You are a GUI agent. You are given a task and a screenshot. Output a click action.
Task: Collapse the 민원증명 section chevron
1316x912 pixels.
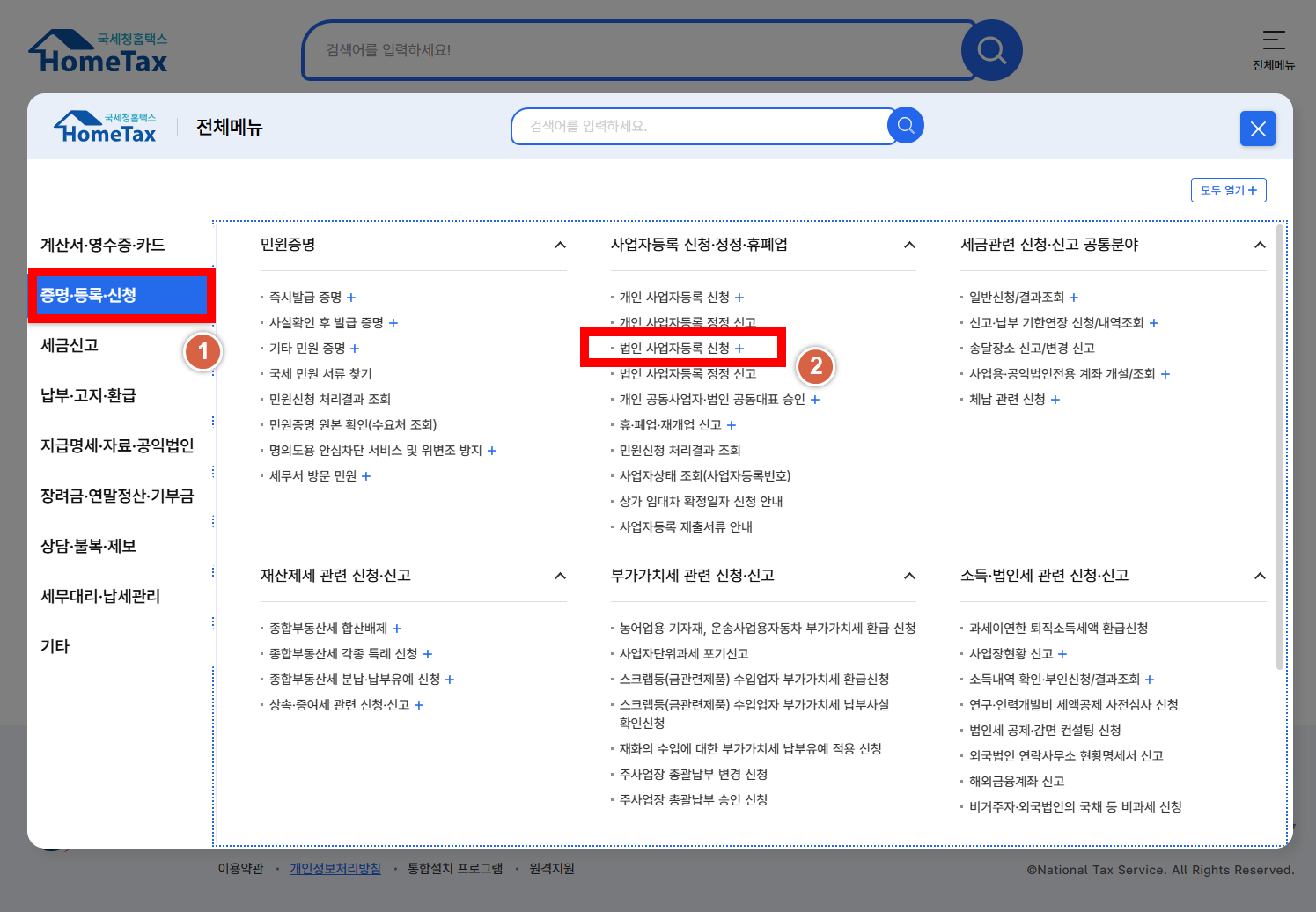(561, 246)
